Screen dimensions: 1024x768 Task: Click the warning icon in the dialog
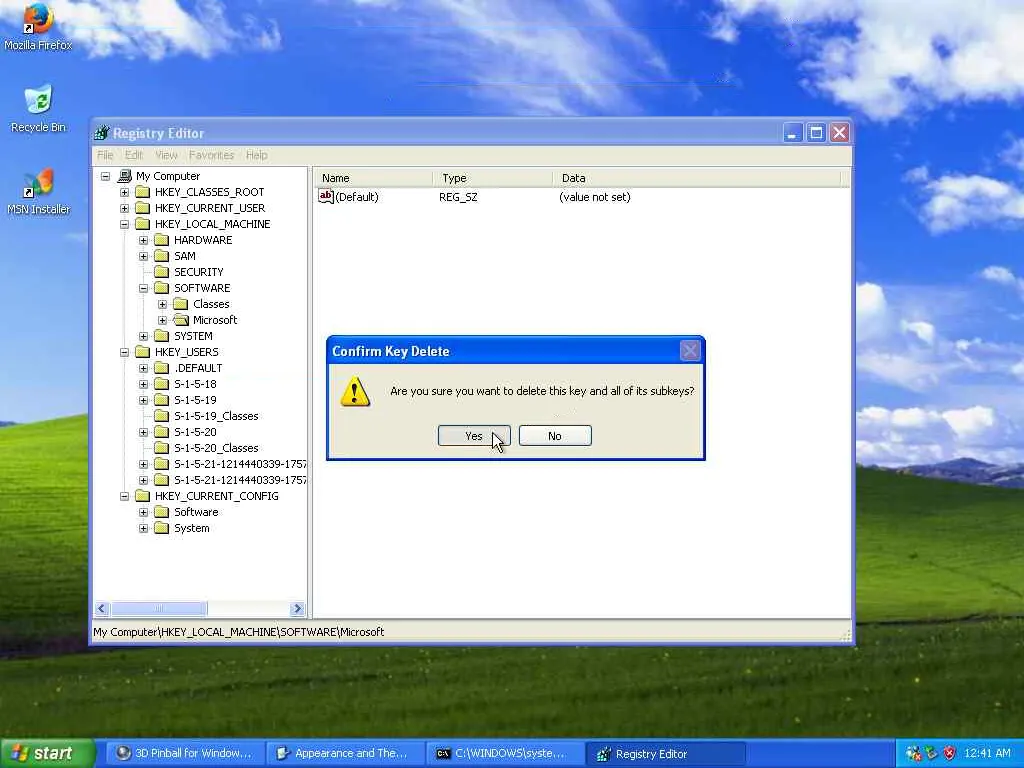[x=355, y=391]
